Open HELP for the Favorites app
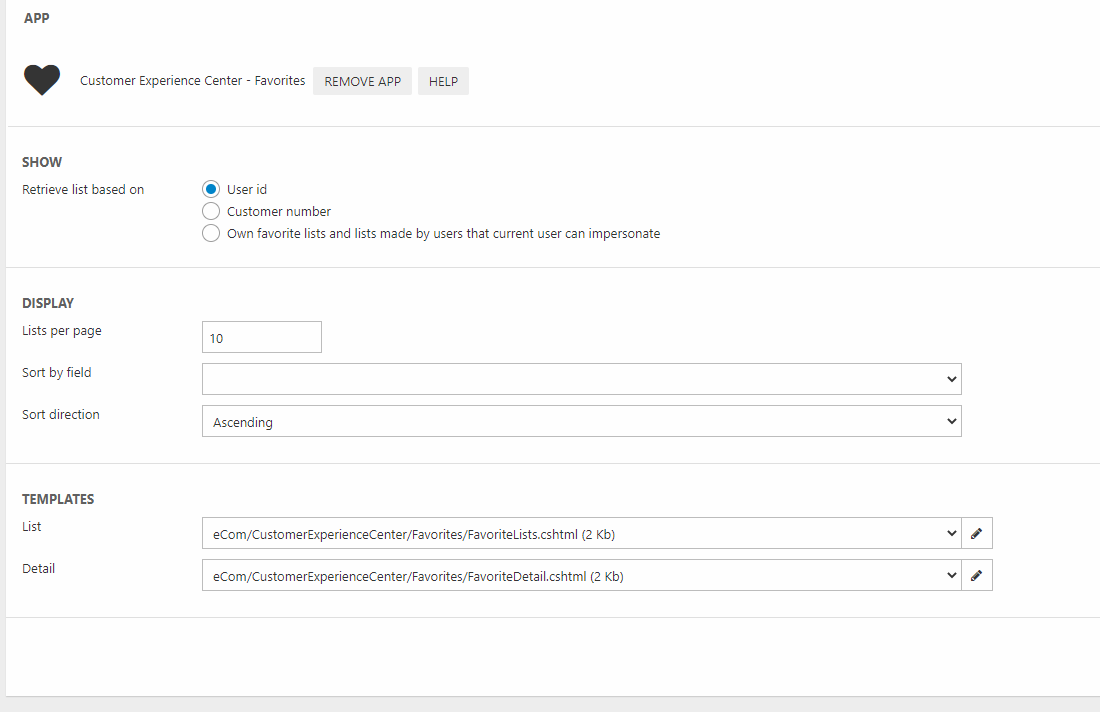 tap(443, 81)
